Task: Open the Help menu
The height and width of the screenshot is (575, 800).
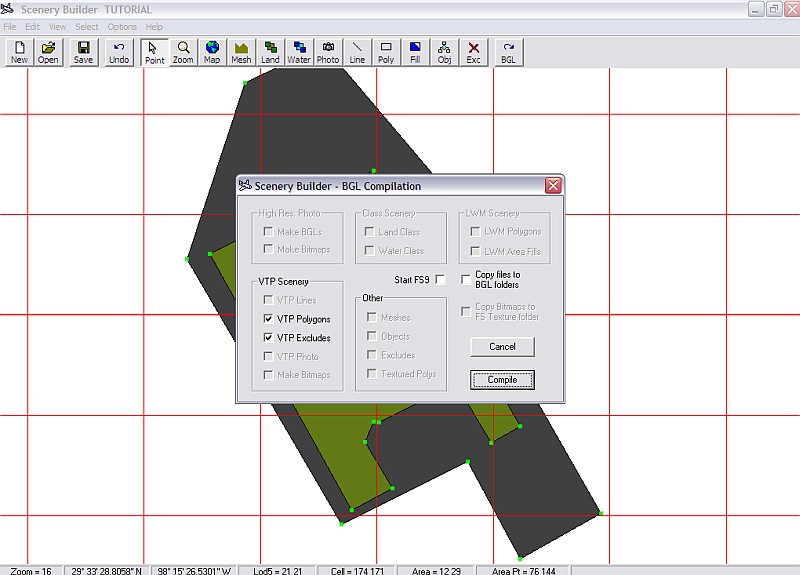Action: tap(154, 27)
